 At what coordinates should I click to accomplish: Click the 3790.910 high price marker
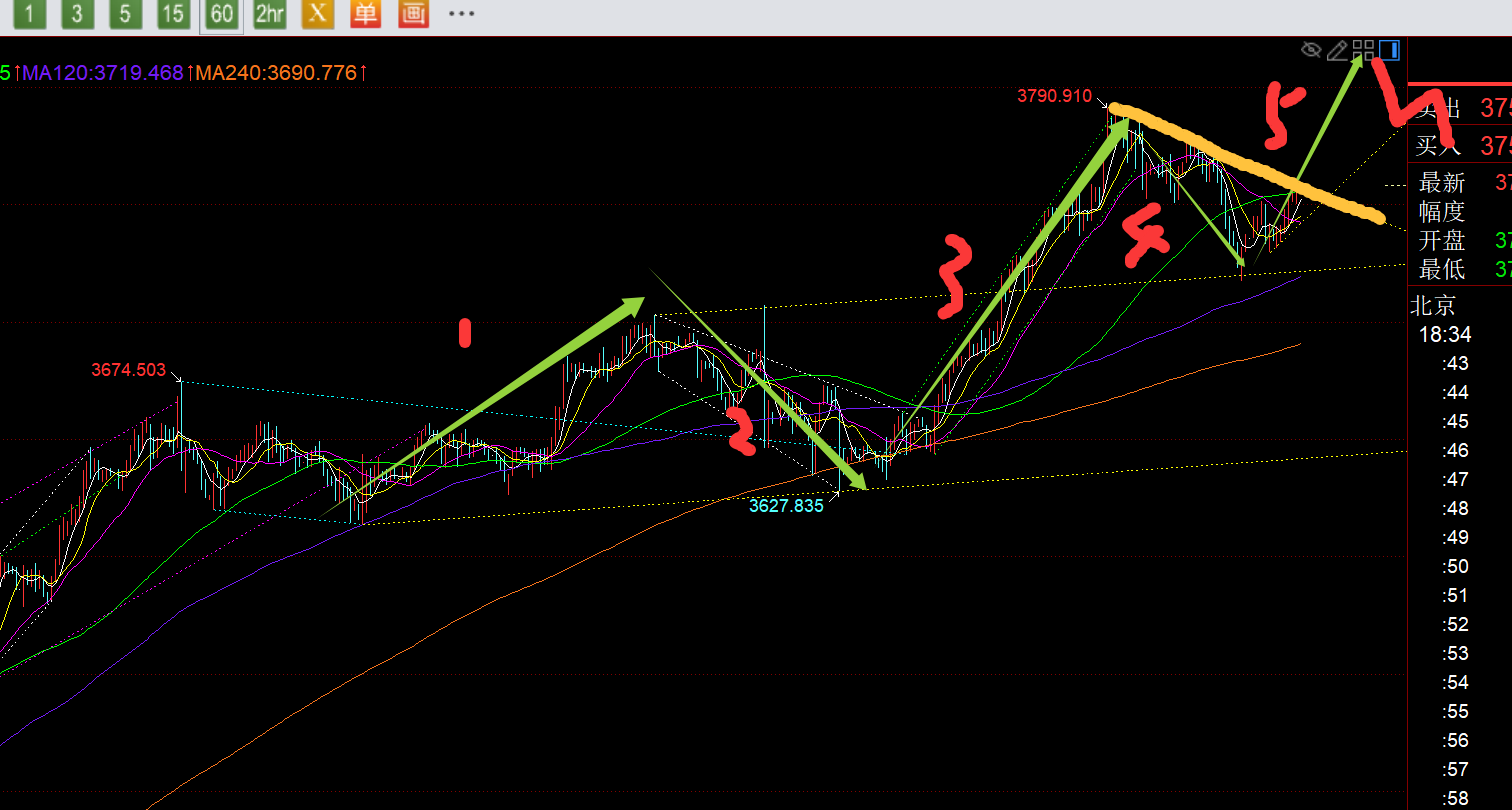[1055, 96]
